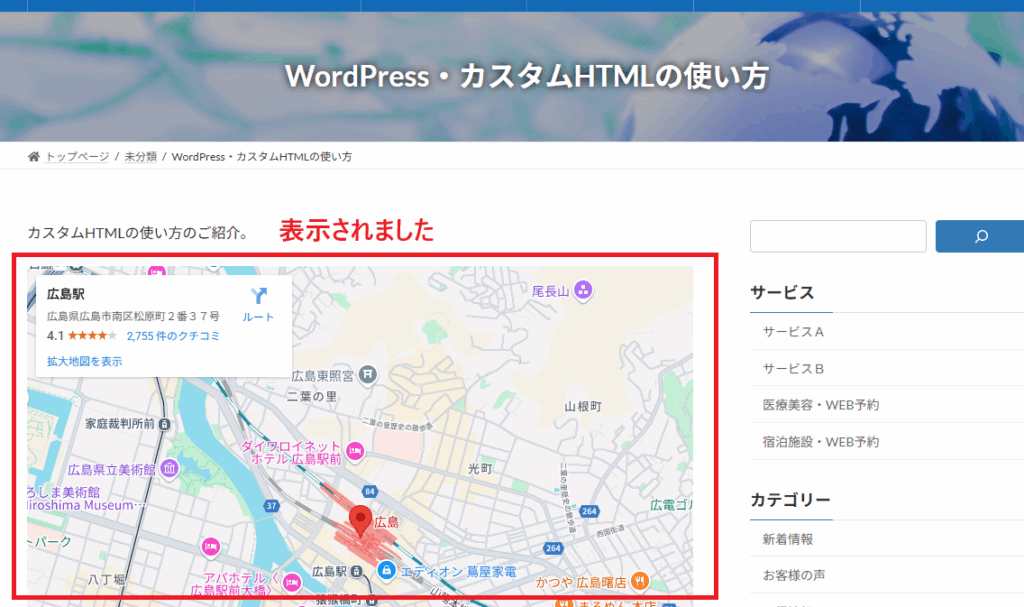Click the ダイワロイネットホテル hotel marker icon
1024x607 pixels.
355,451
